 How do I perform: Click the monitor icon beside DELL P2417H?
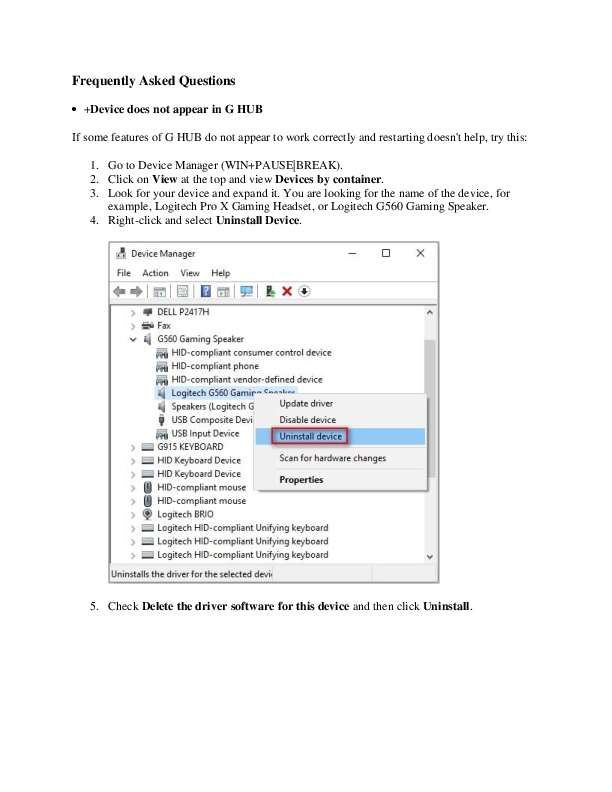coord(147,312)
